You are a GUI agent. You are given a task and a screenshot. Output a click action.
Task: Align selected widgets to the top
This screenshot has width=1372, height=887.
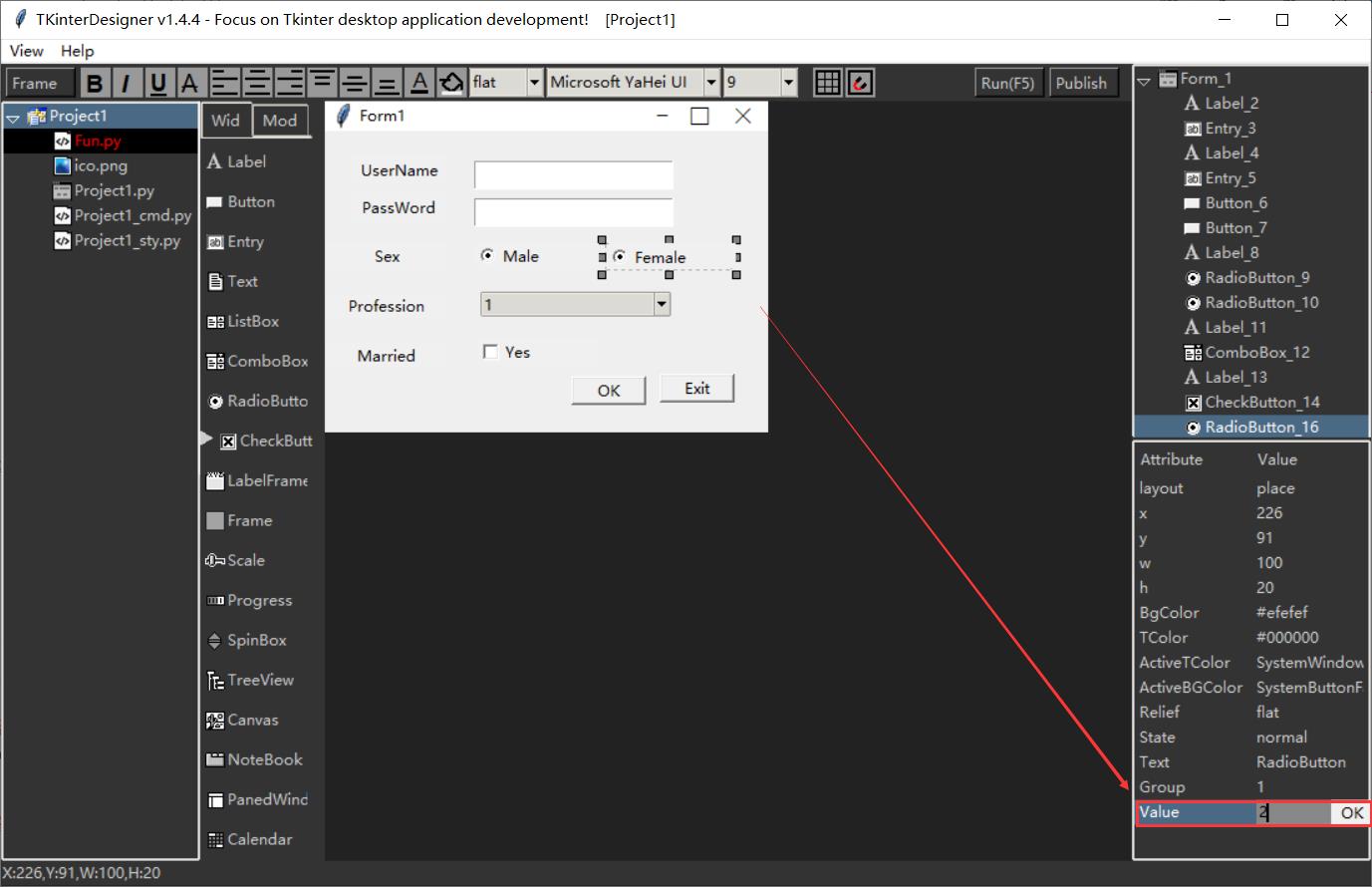322,83
